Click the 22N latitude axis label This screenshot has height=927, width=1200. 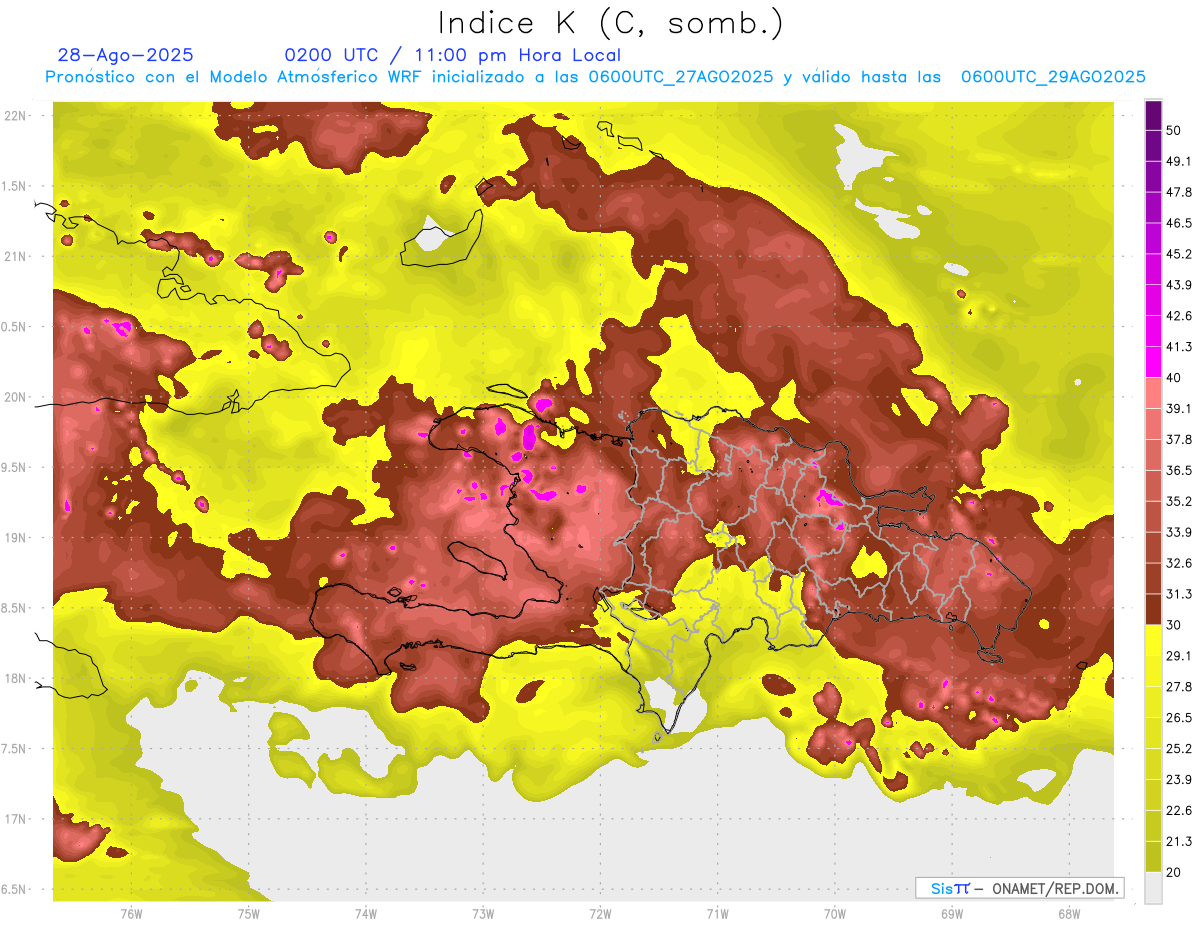point(16,116)
